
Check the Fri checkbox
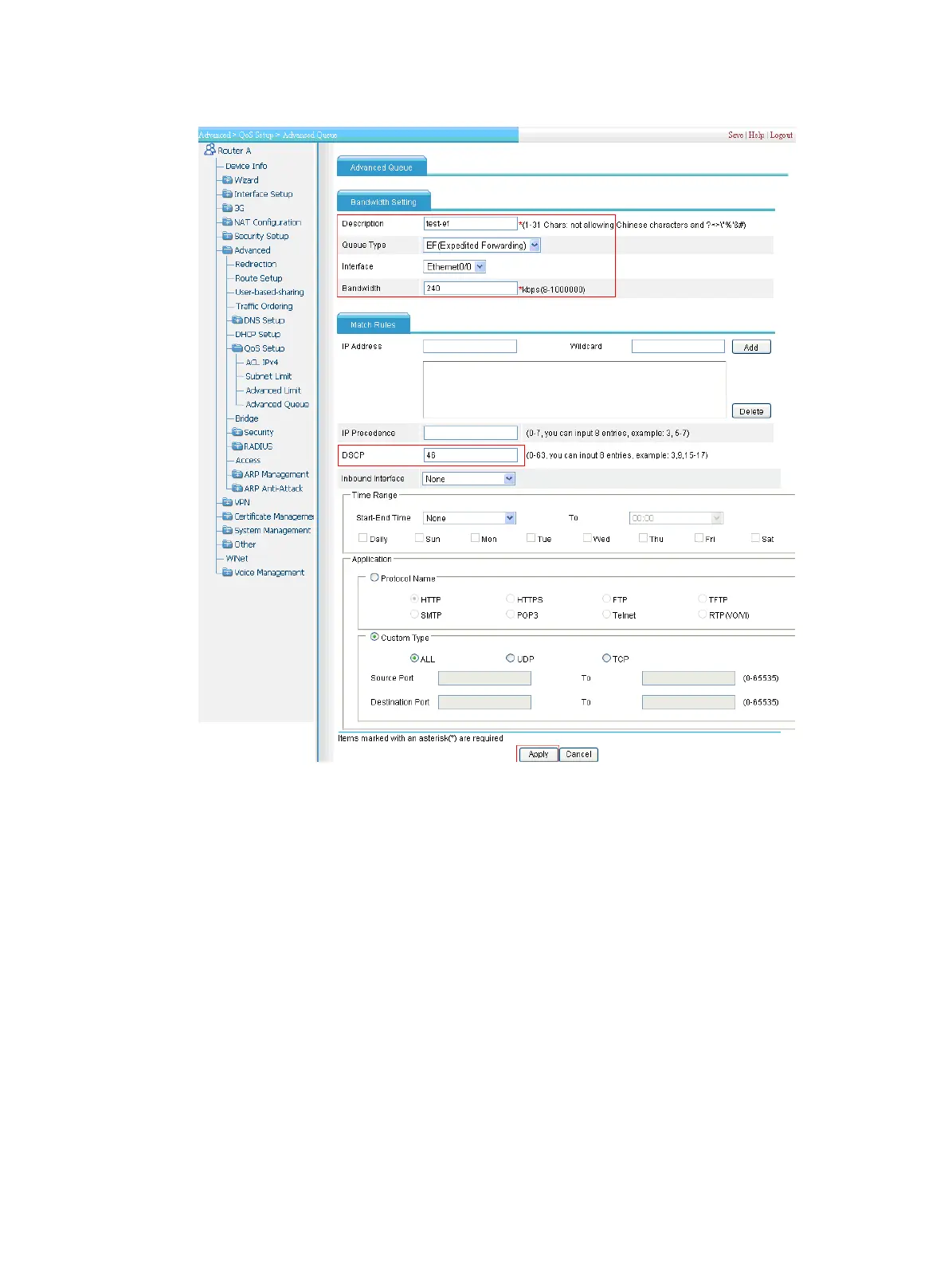click(x=699, y=538)
